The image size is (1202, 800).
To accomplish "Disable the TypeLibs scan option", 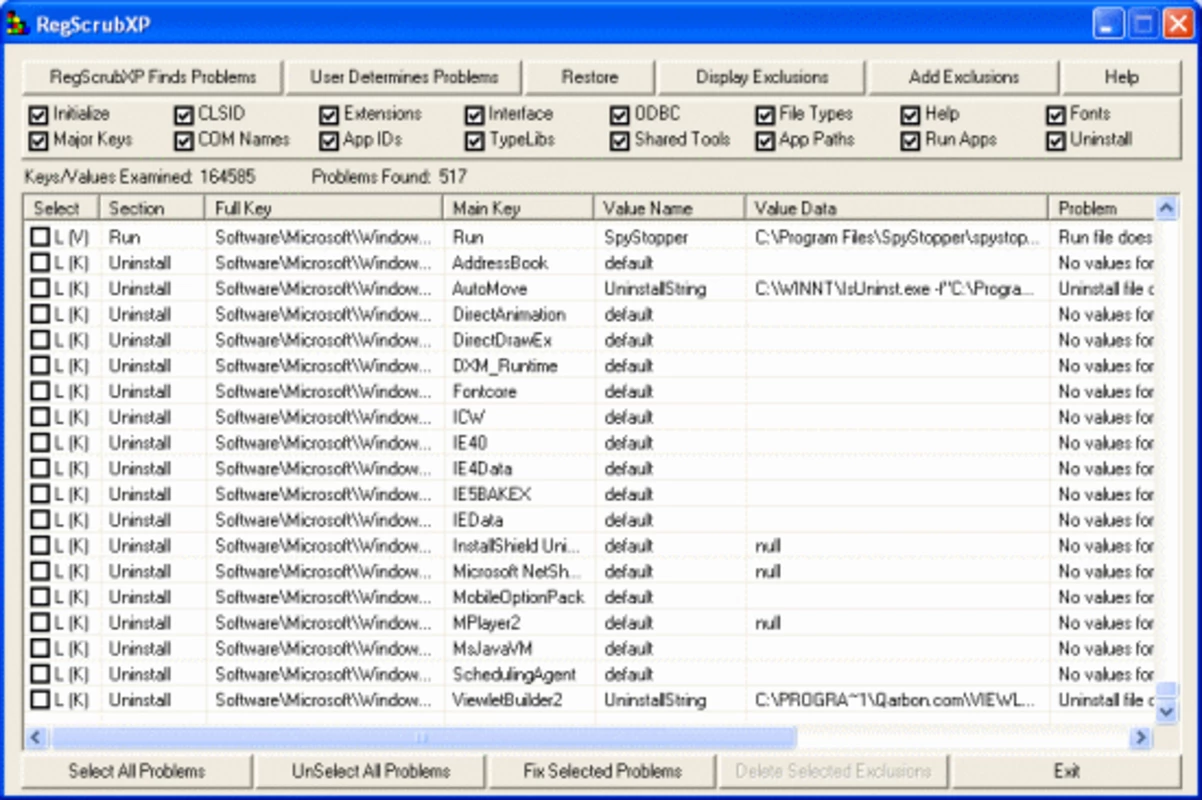I will 475,141.
